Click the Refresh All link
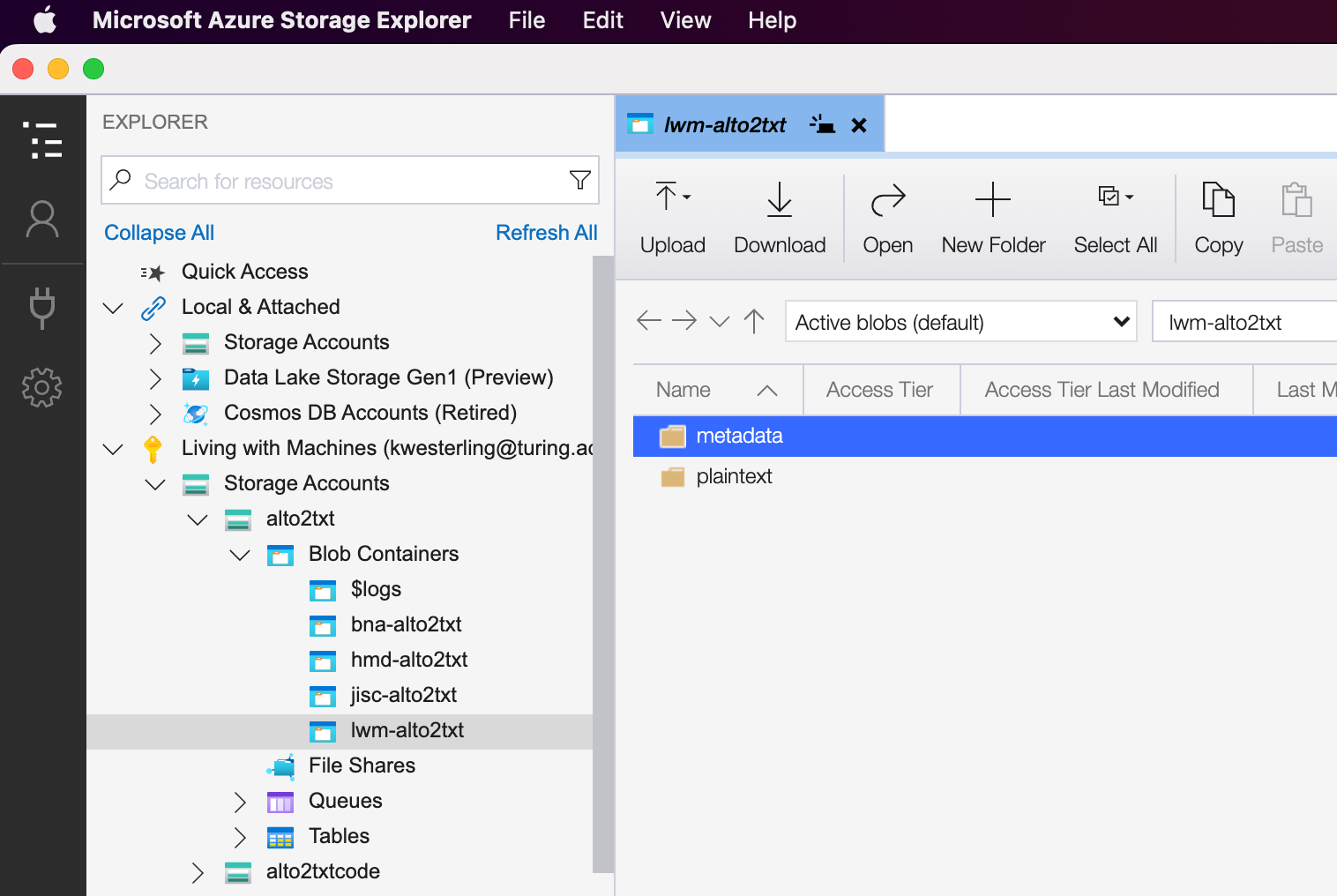 (547, 233)
